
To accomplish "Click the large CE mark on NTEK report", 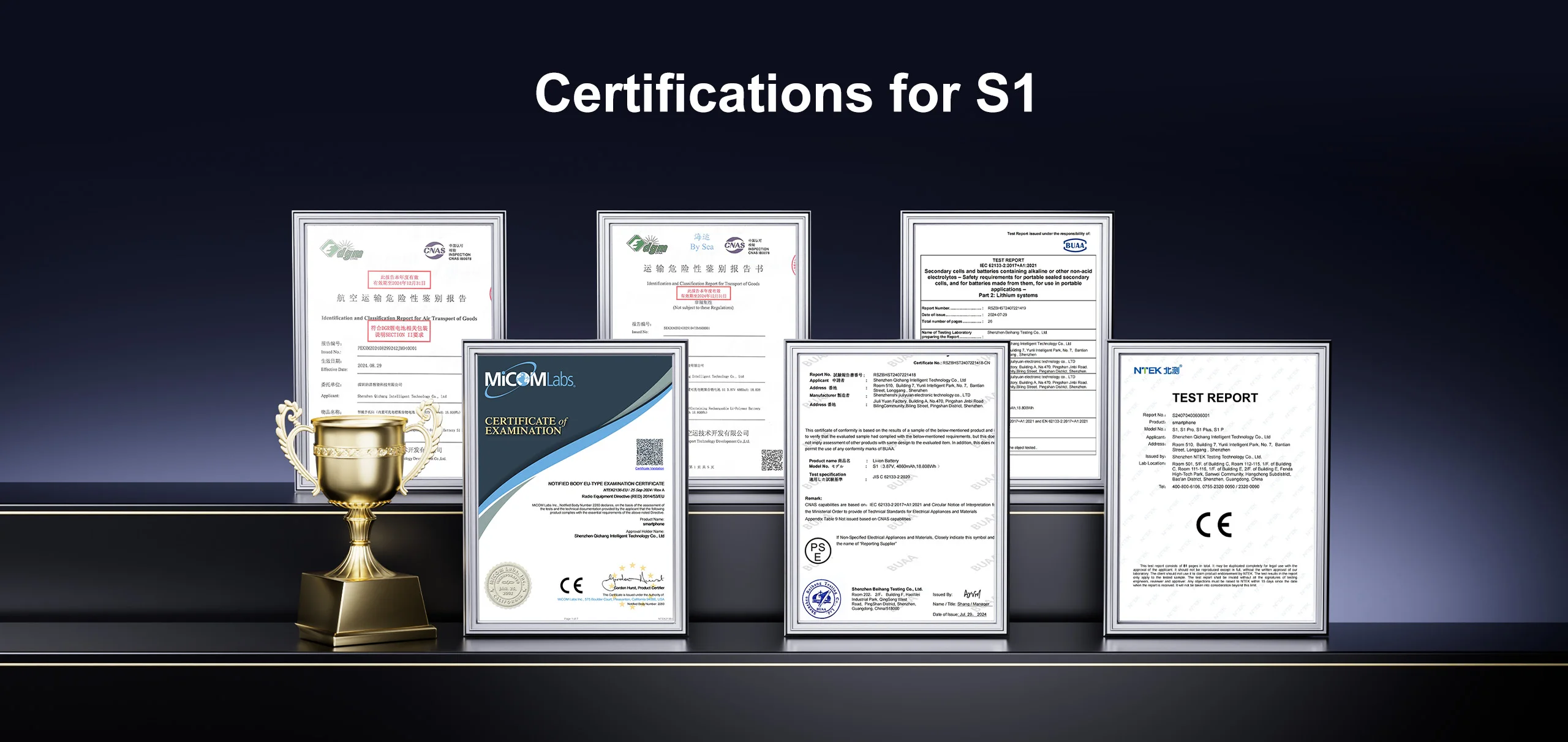I will [1213, 525].
